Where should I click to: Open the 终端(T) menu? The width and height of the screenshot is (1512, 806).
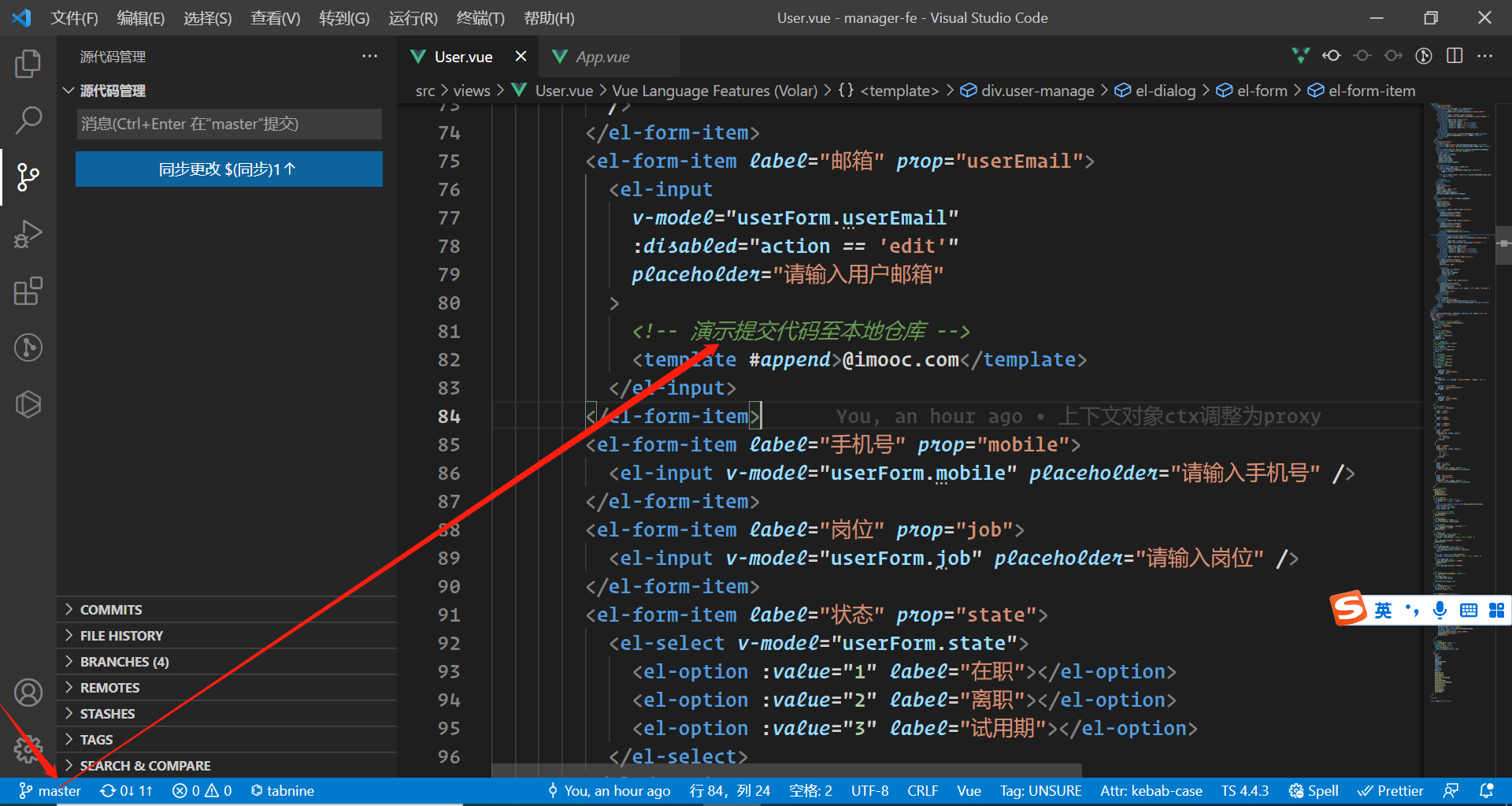(480, 18)
